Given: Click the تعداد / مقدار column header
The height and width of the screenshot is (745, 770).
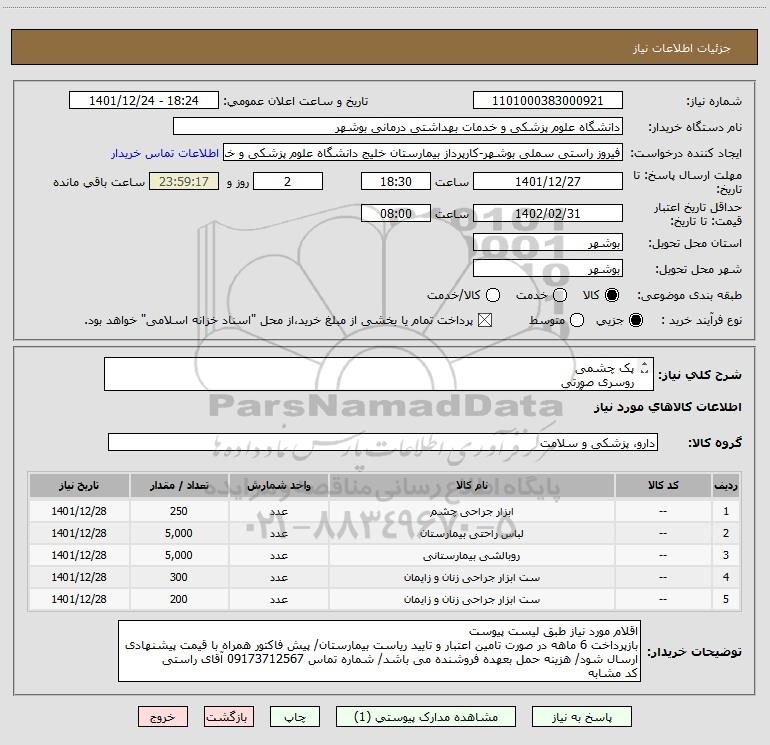Looking at the screenshot, I should (x=179, y=485).
